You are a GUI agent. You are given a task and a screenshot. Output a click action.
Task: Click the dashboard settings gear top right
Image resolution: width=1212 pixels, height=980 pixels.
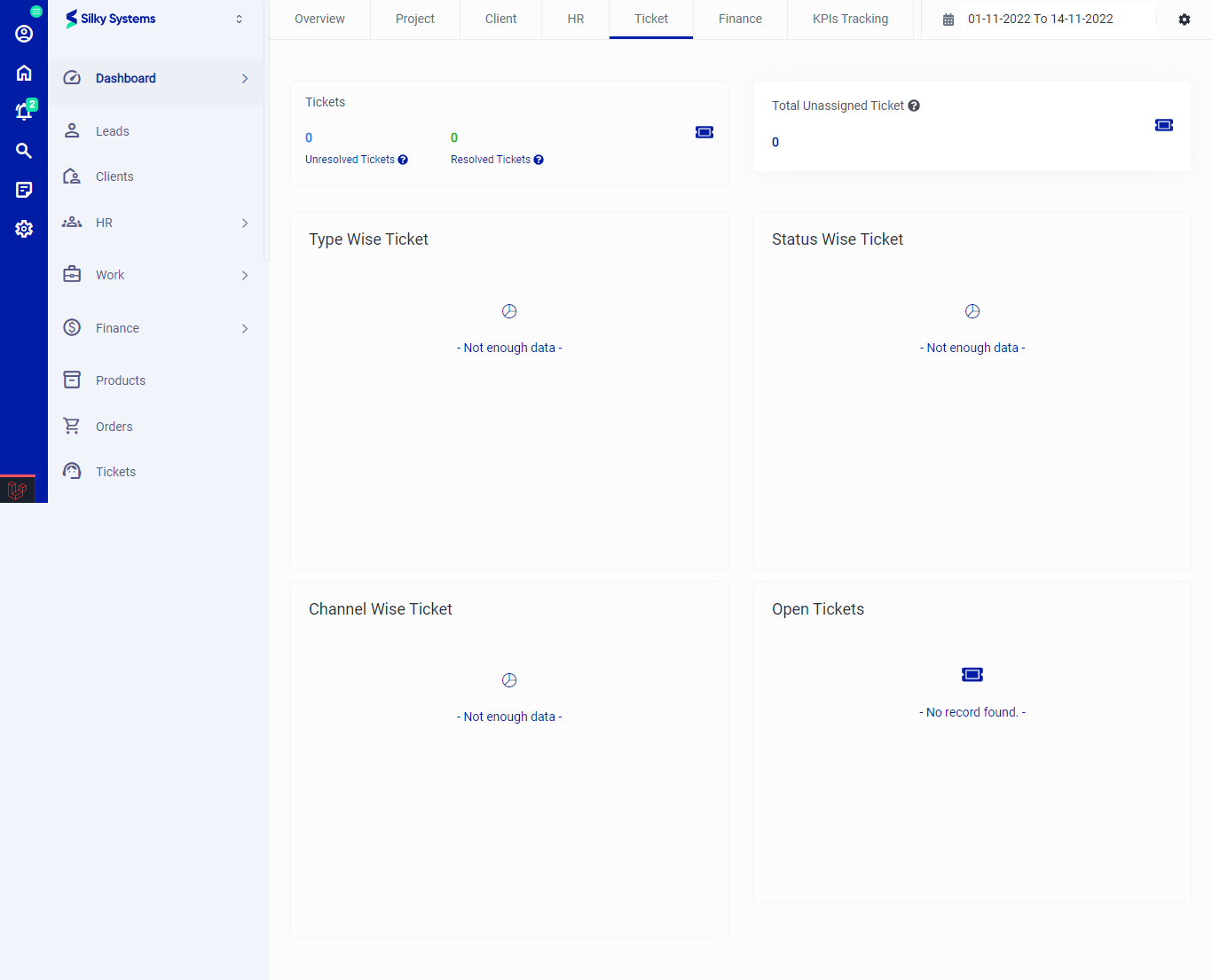coord(1184,20)
